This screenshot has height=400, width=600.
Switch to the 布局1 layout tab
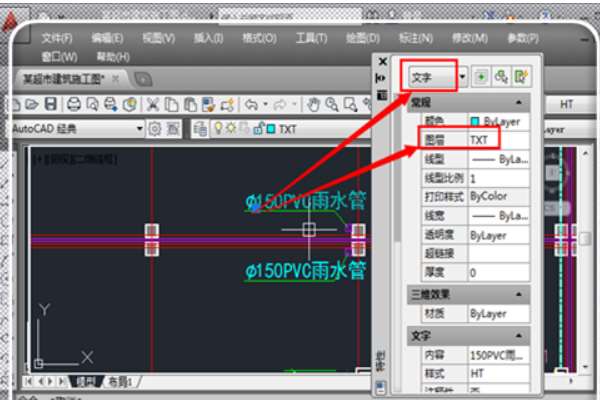[121, 382]
